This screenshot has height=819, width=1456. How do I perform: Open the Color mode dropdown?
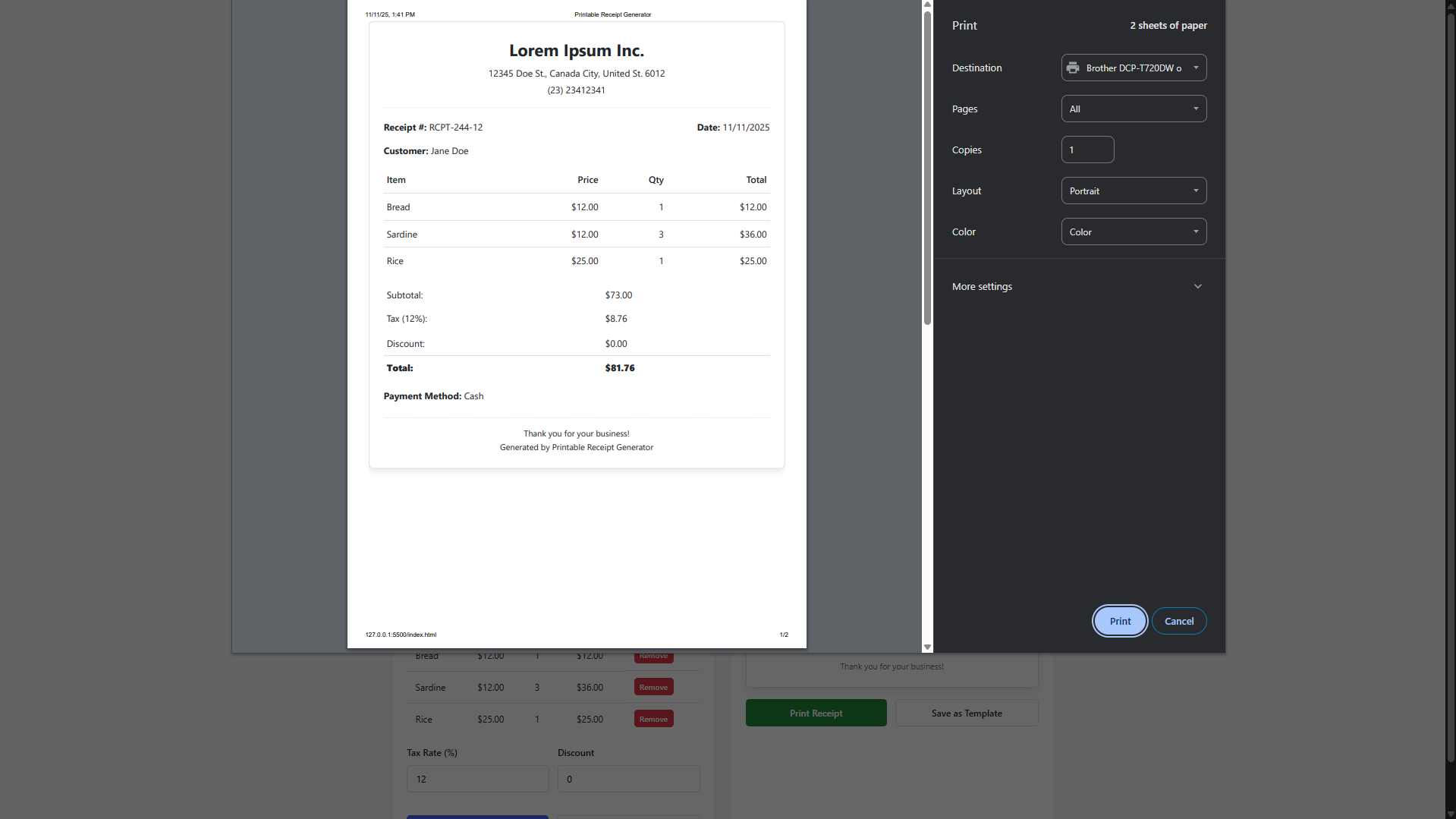tap(1133, 232)
